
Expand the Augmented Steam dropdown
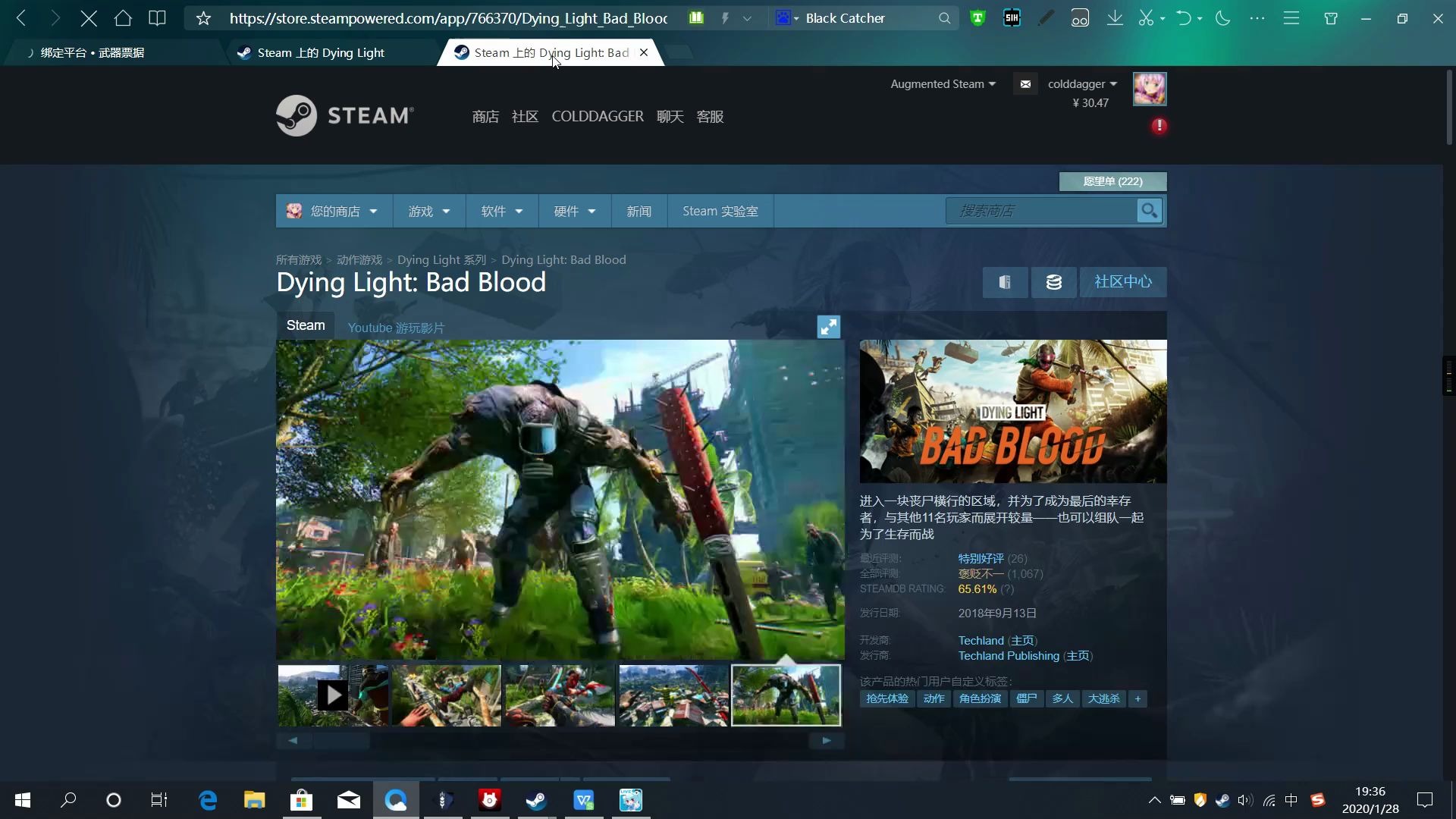pyautogui.click(x=943, y=84)
